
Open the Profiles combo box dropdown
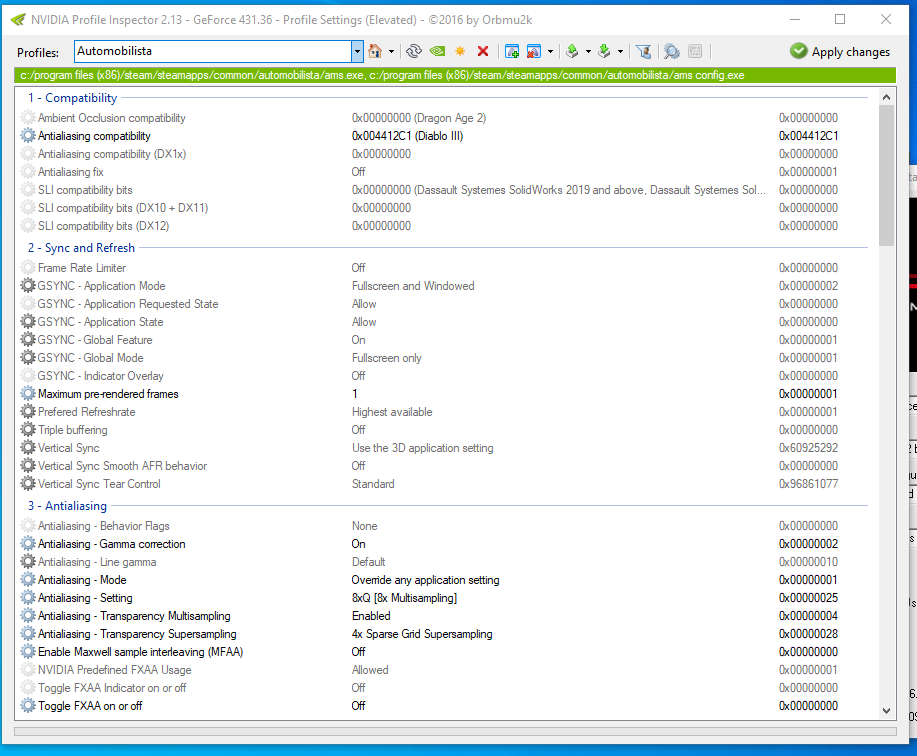click(x=357, y=51)
